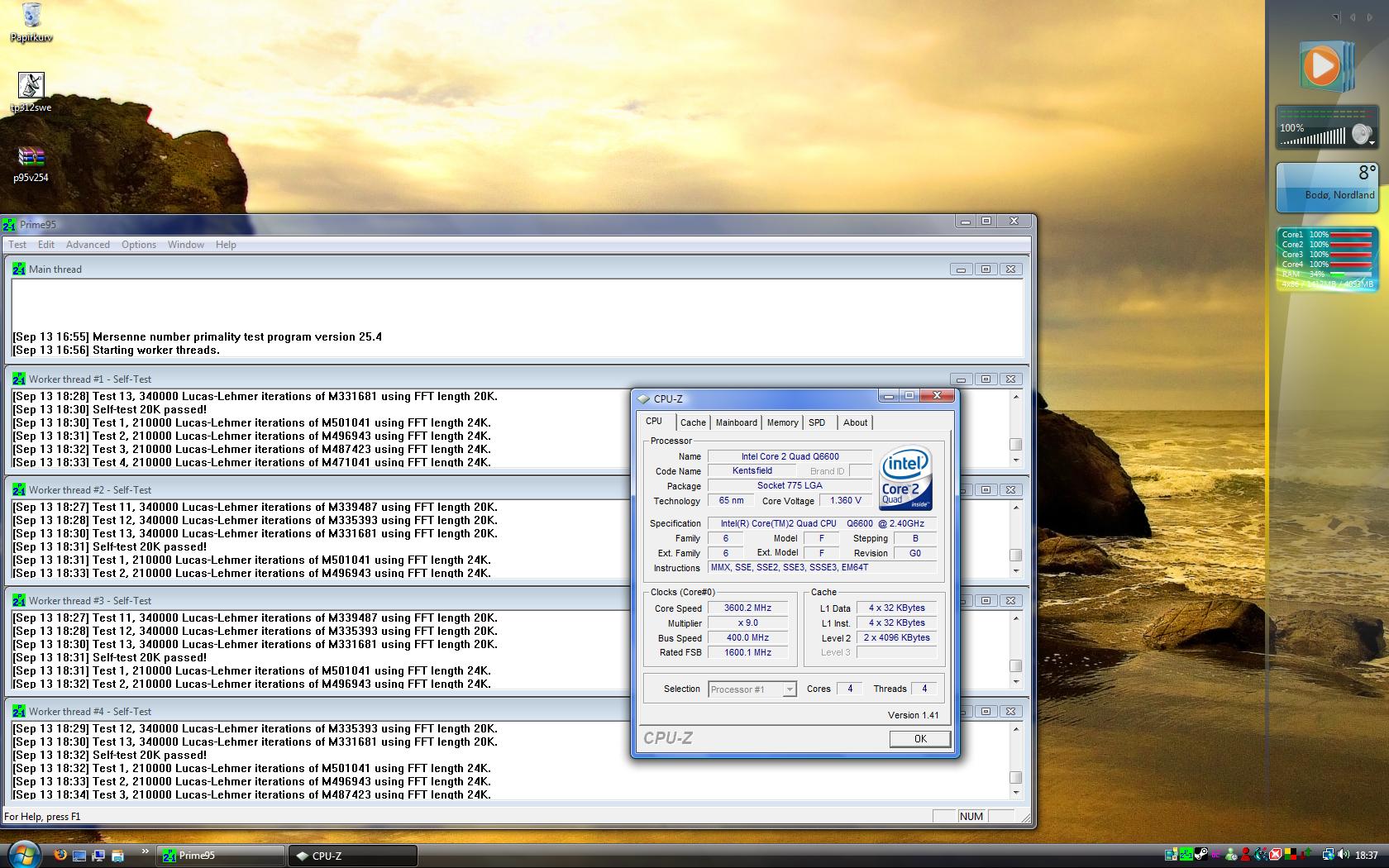Click the Multiplier value x 9.0
Image resolution: width=1389 pixels, height=868 pixels.
point(747,623)
